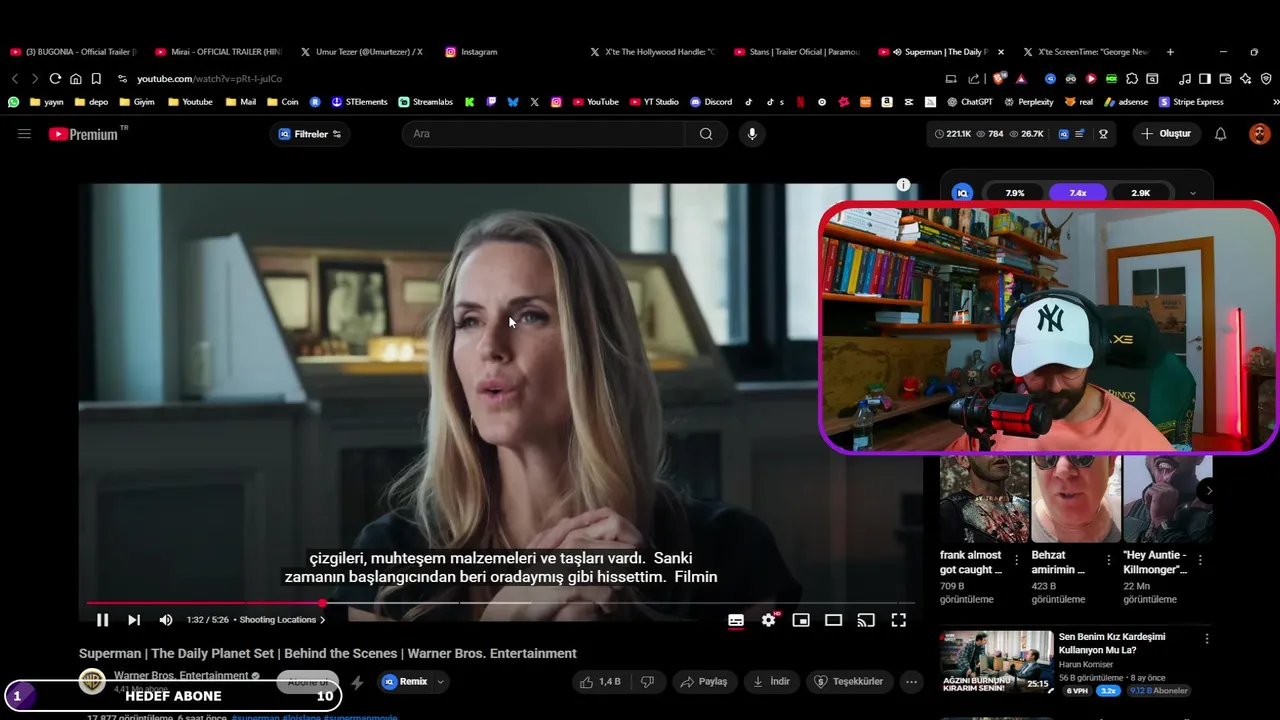1280x720 pixels.
Task: Open options for 'Sen Benim Kız Kardeşimi'
Action: (x=1207, y=639)
